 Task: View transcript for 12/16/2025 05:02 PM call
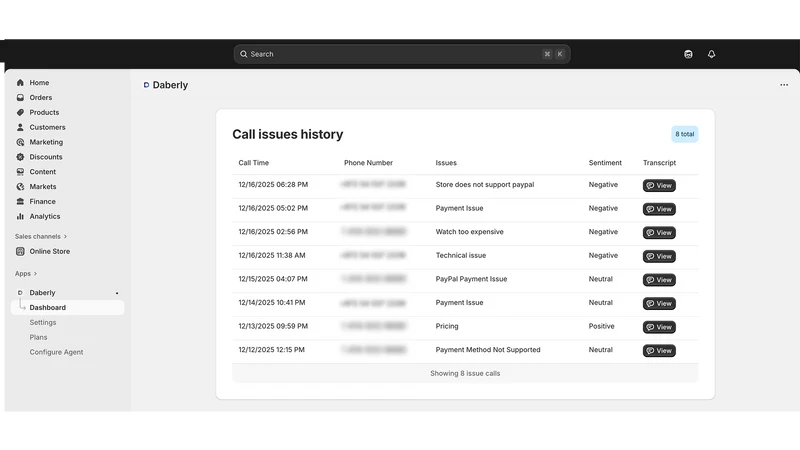click(659, 209)
